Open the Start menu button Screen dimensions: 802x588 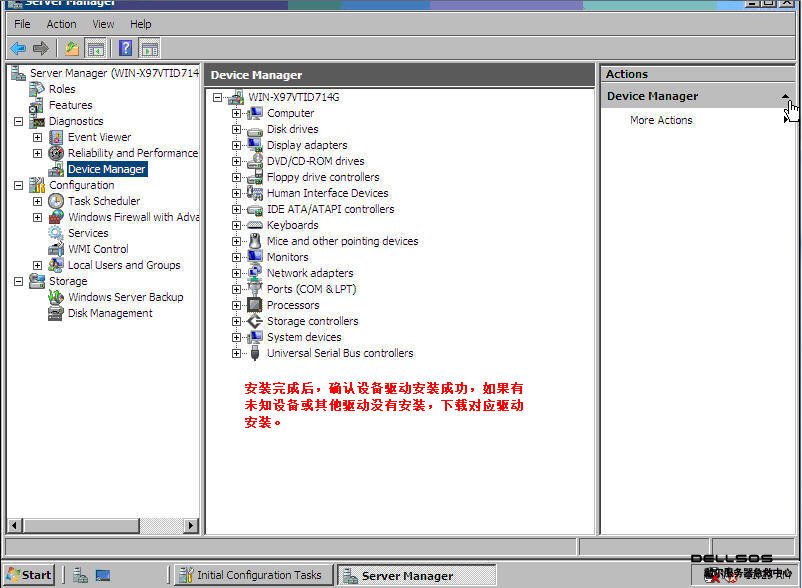[30, 575]
